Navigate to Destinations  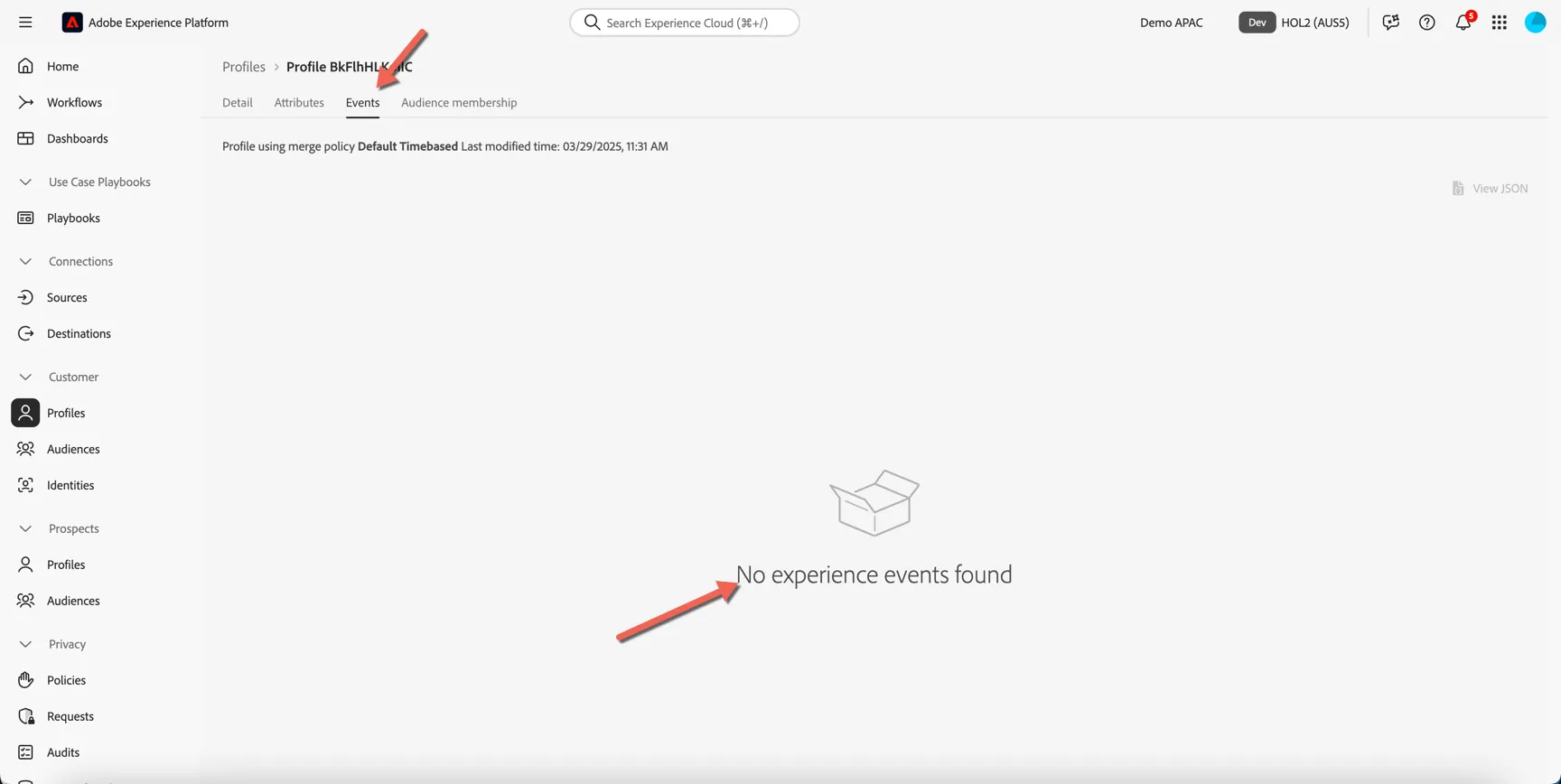tap(79, 333)
